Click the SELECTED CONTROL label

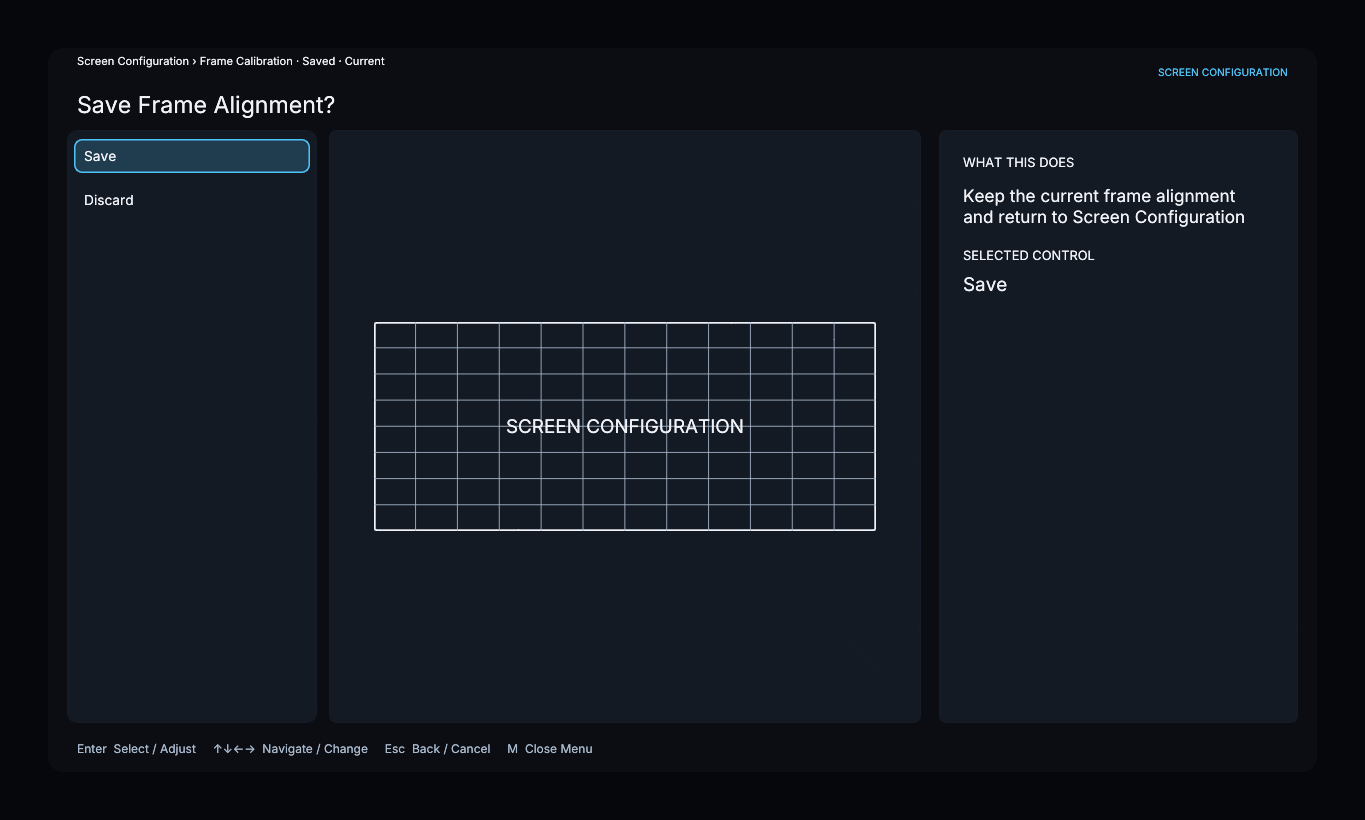1028,255
